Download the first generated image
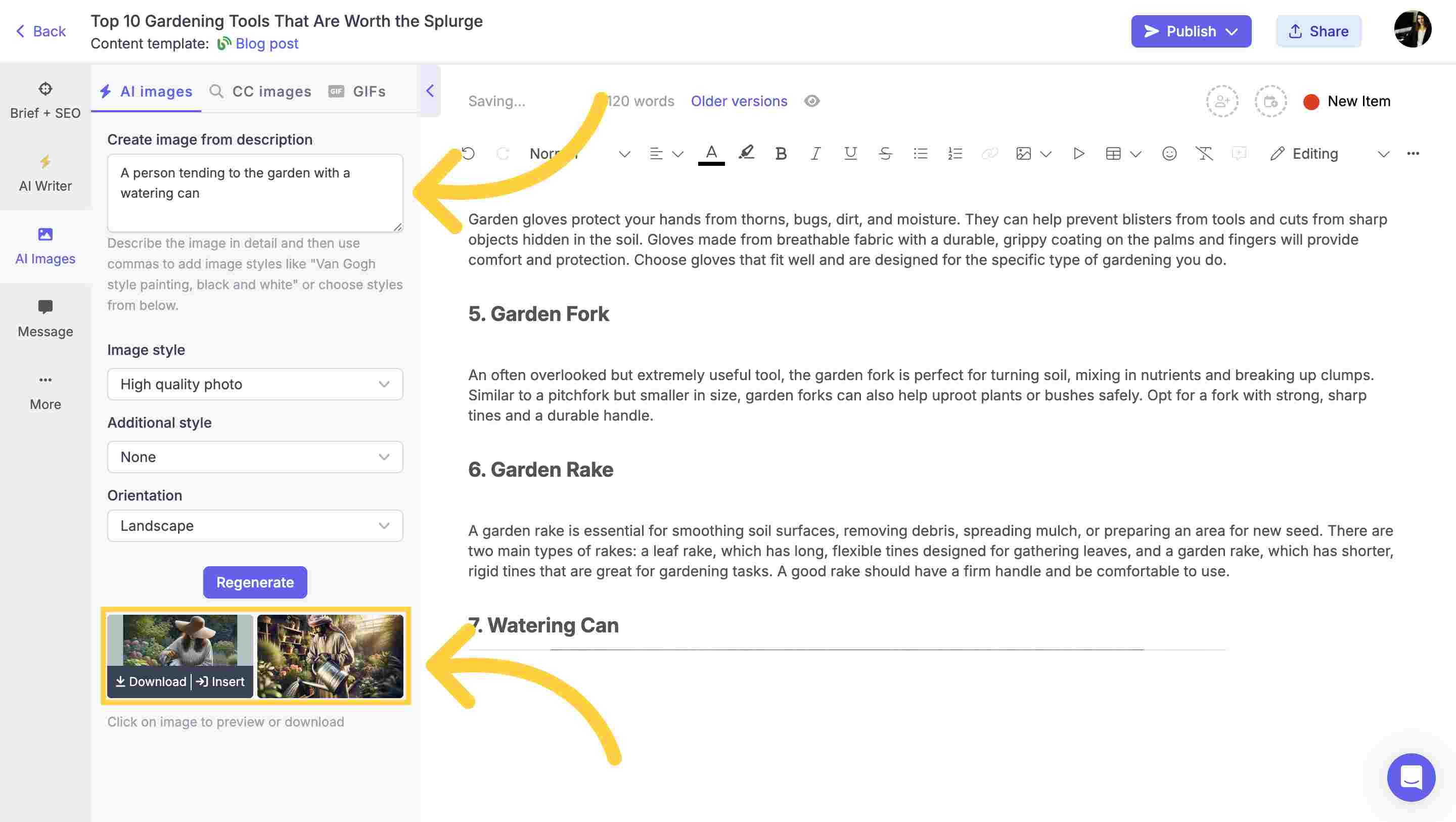This screenshot has height=822, width=1456. [151, 682]
